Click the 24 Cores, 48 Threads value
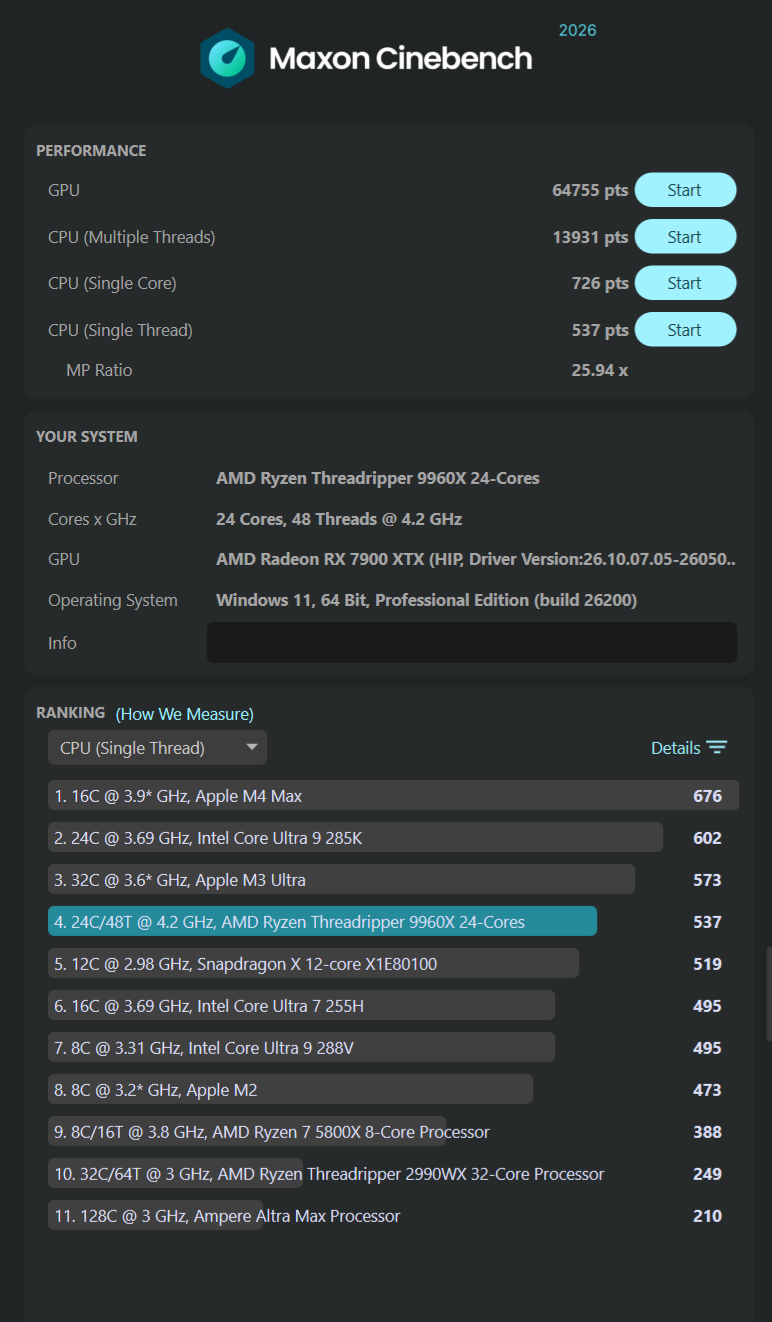Screen dimensions: 772x1322 [339, 519]
